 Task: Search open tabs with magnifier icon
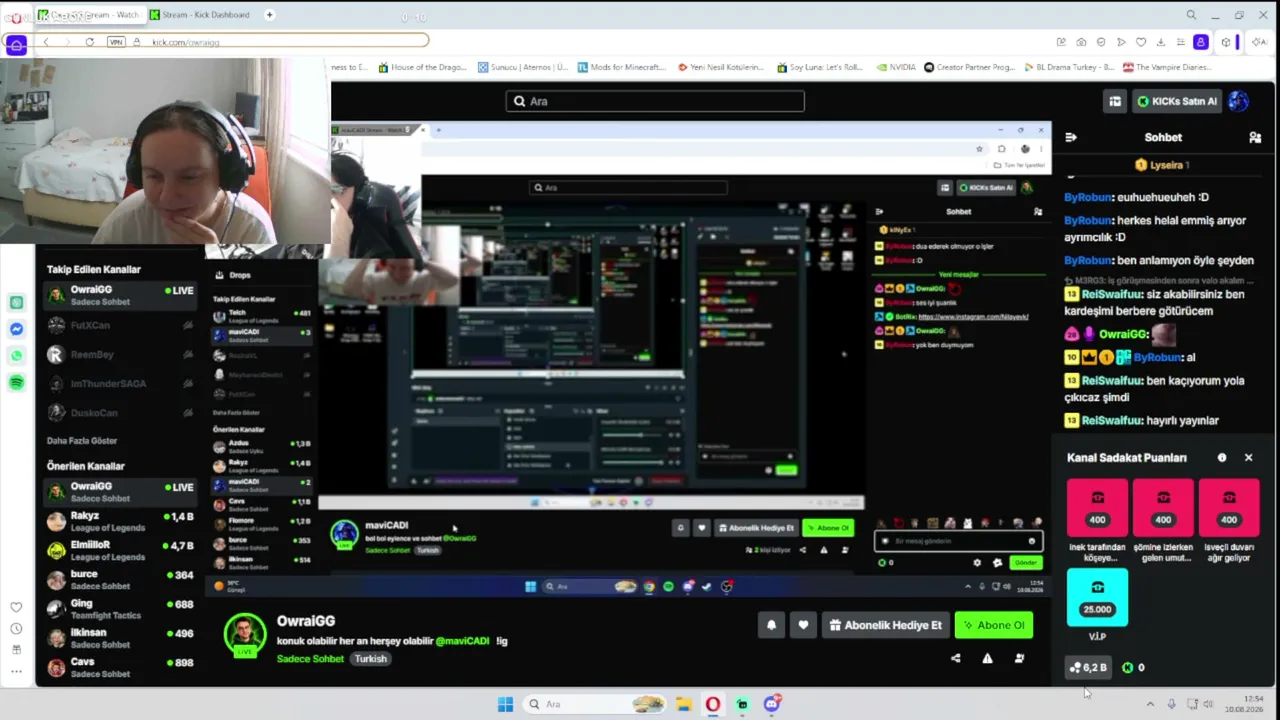pyautogui.click(x=1191, y=15)
